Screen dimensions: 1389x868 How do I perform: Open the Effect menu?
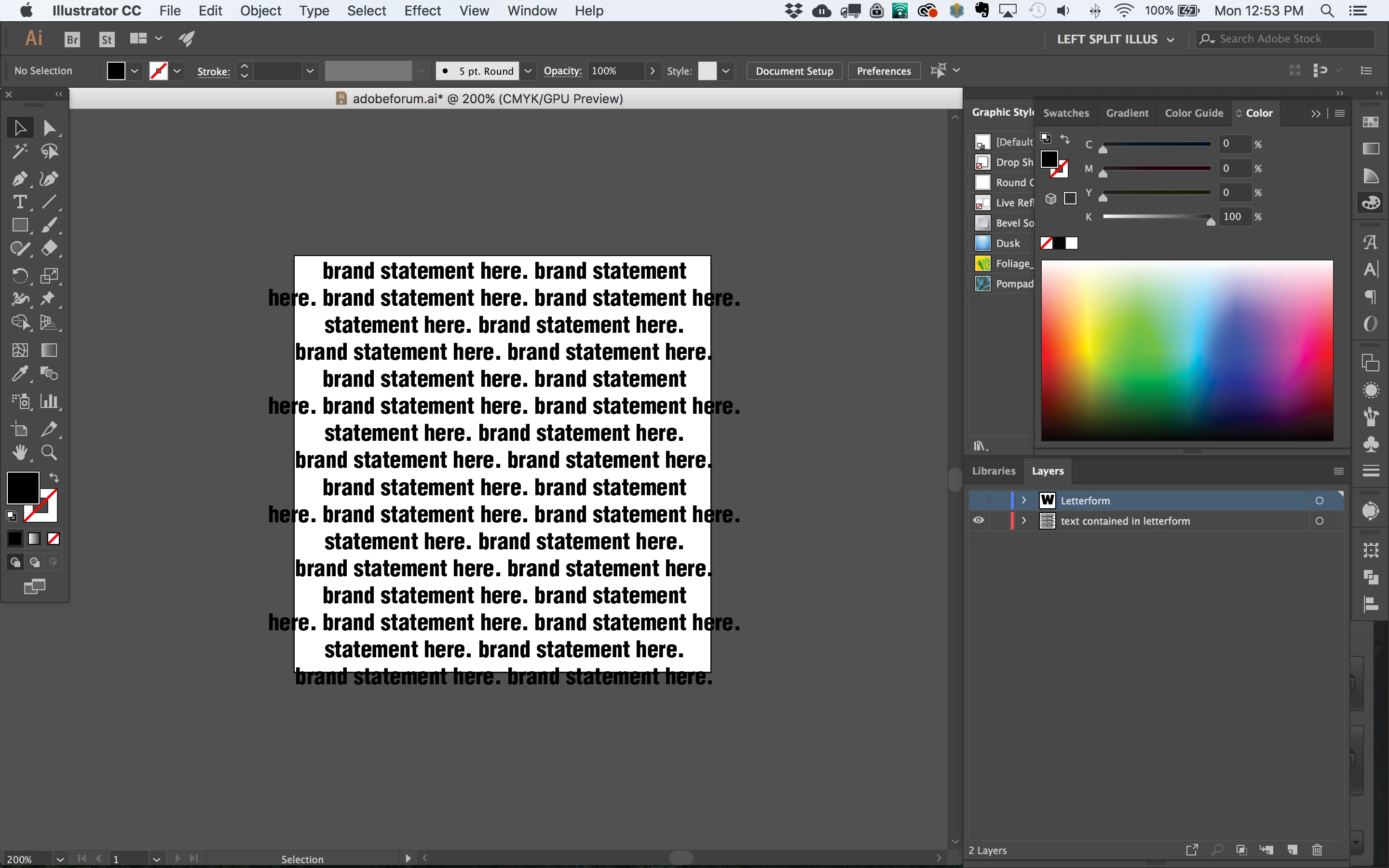(422, 11)
